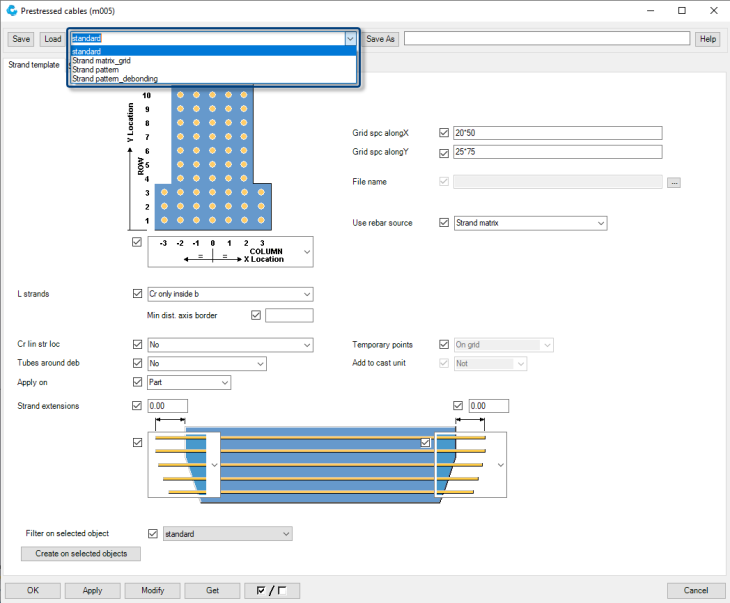The width and height of the screenshot is (730, 603).
Task: Open the Cr lin str loc dropdown
Action: click(306, 344)
